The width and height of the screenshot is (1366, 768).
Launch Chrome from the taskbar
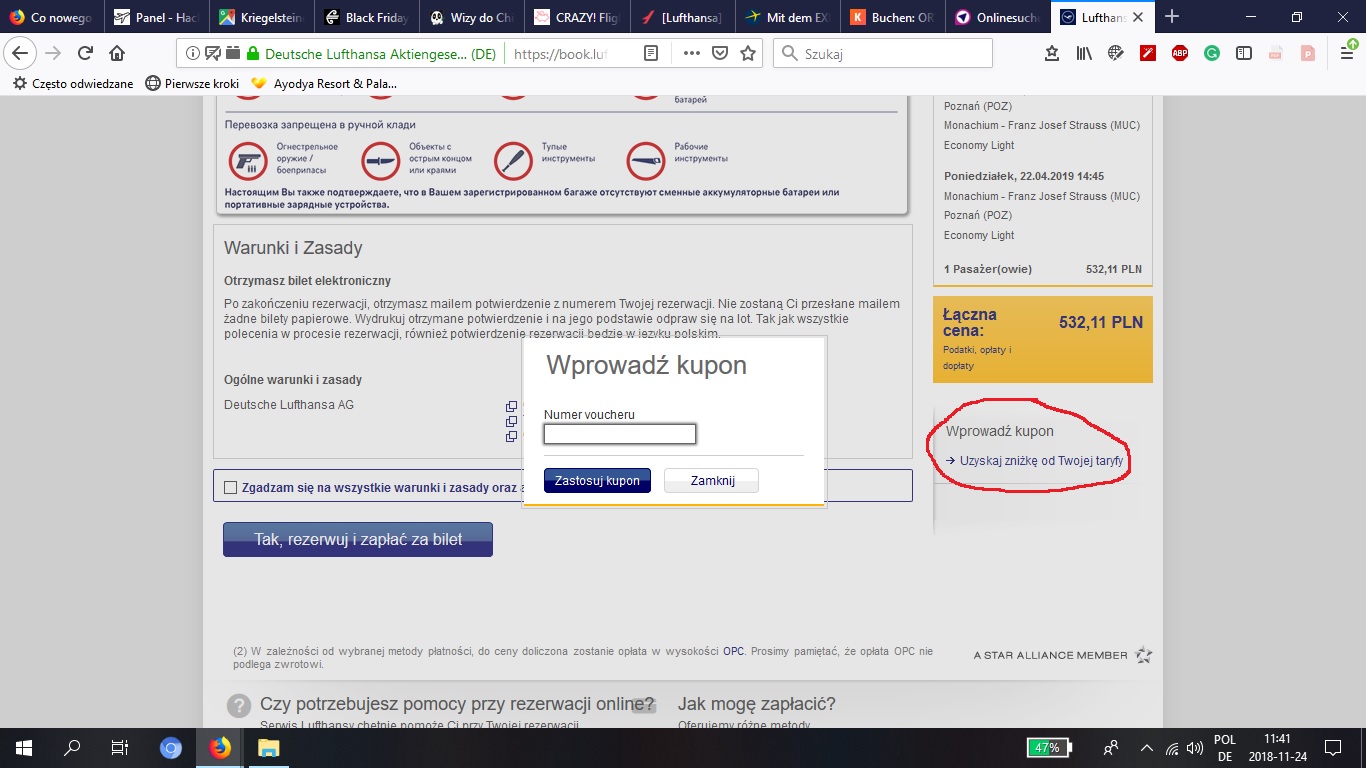click(x=171, y=748)
